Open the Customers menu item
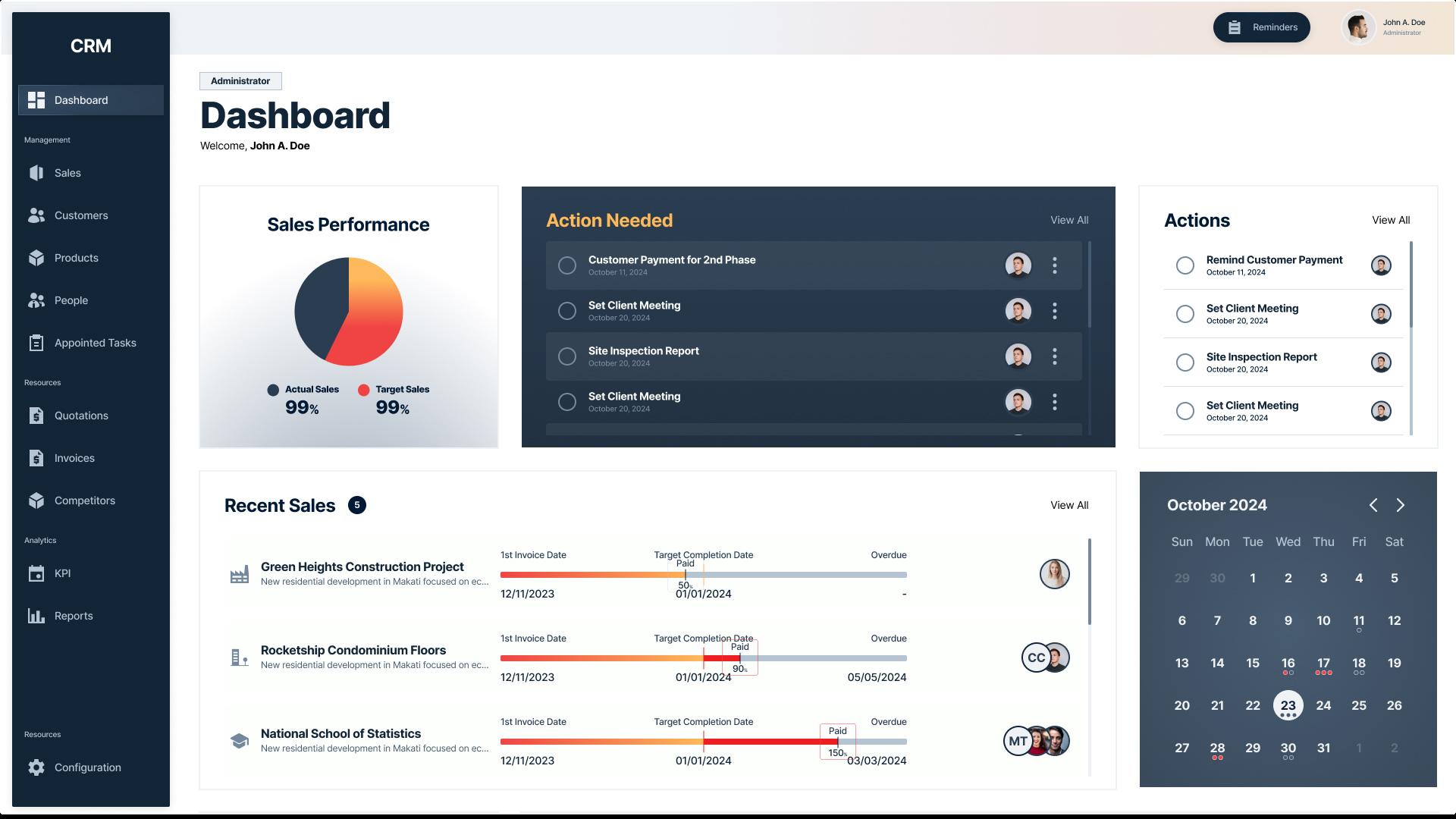Viewport: 1456px width, 819px height. pos(91,215)
